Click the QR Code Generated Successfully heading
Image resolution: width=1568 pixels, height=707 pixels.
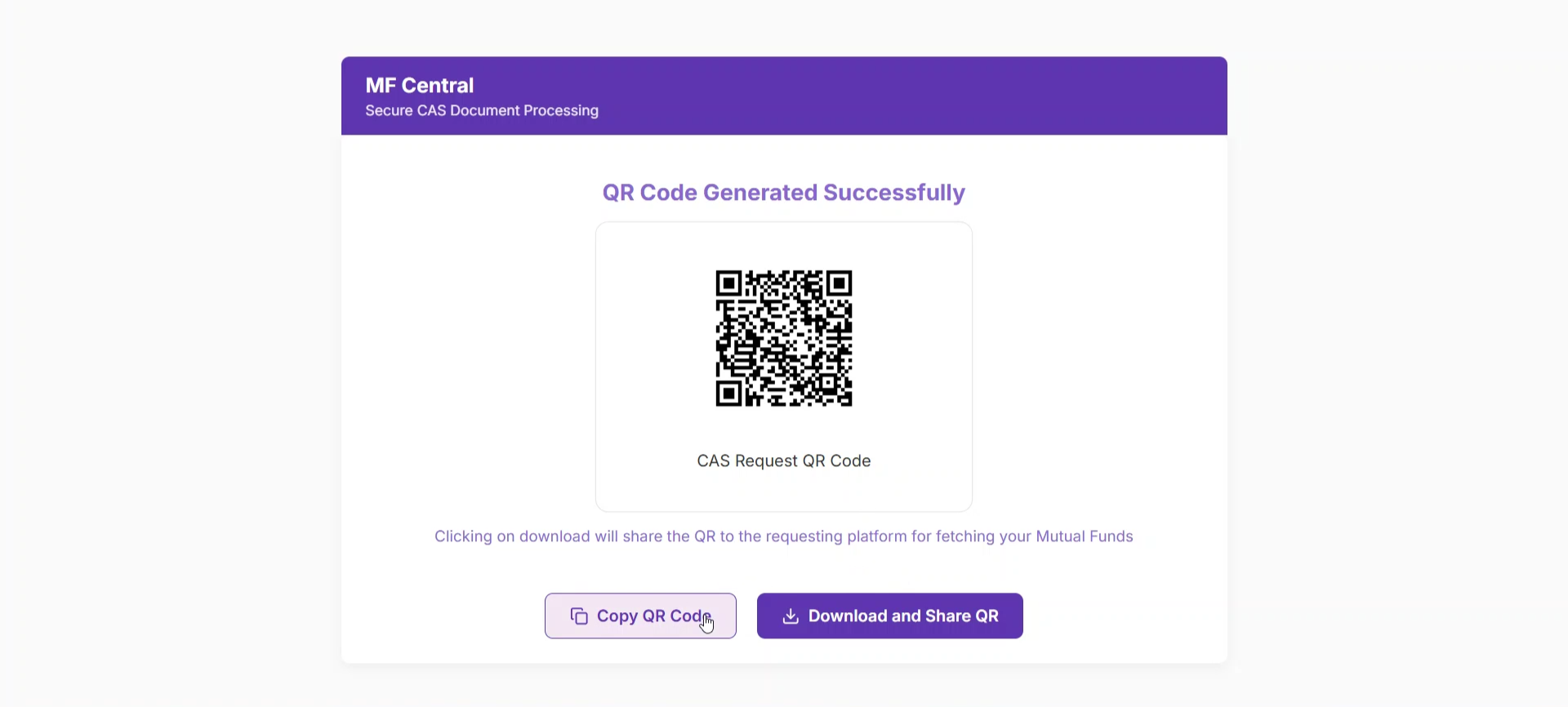click(784, 193)
